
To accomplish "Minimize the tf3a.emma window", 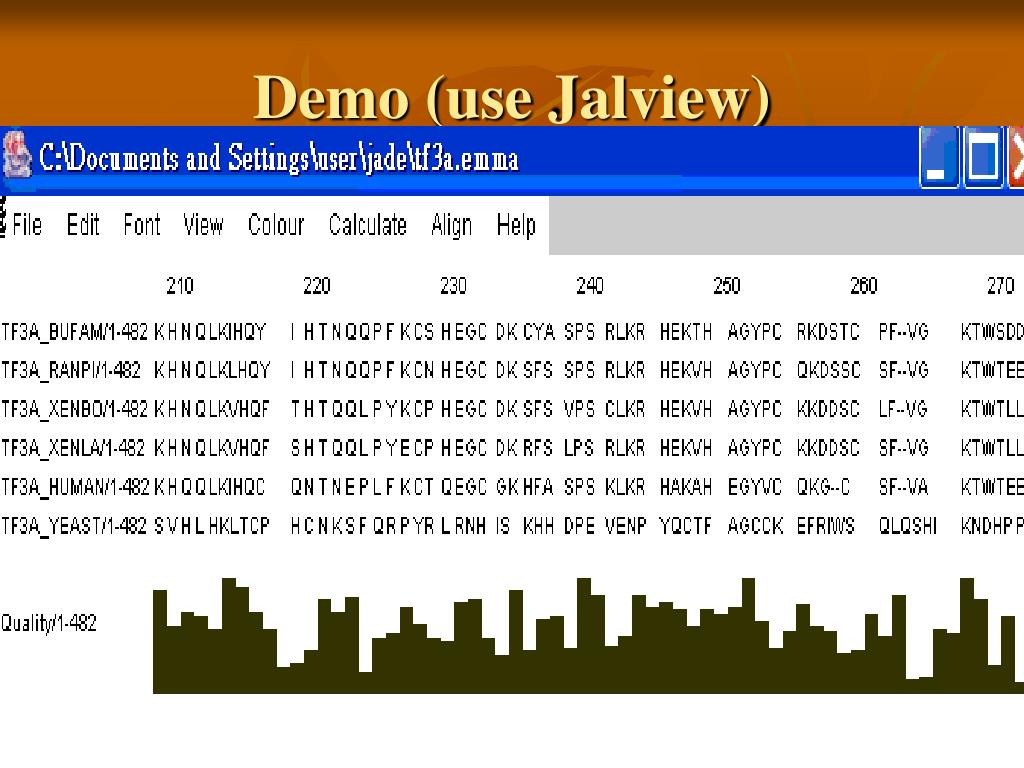I will pyautogui.click(x=938, y=157).
